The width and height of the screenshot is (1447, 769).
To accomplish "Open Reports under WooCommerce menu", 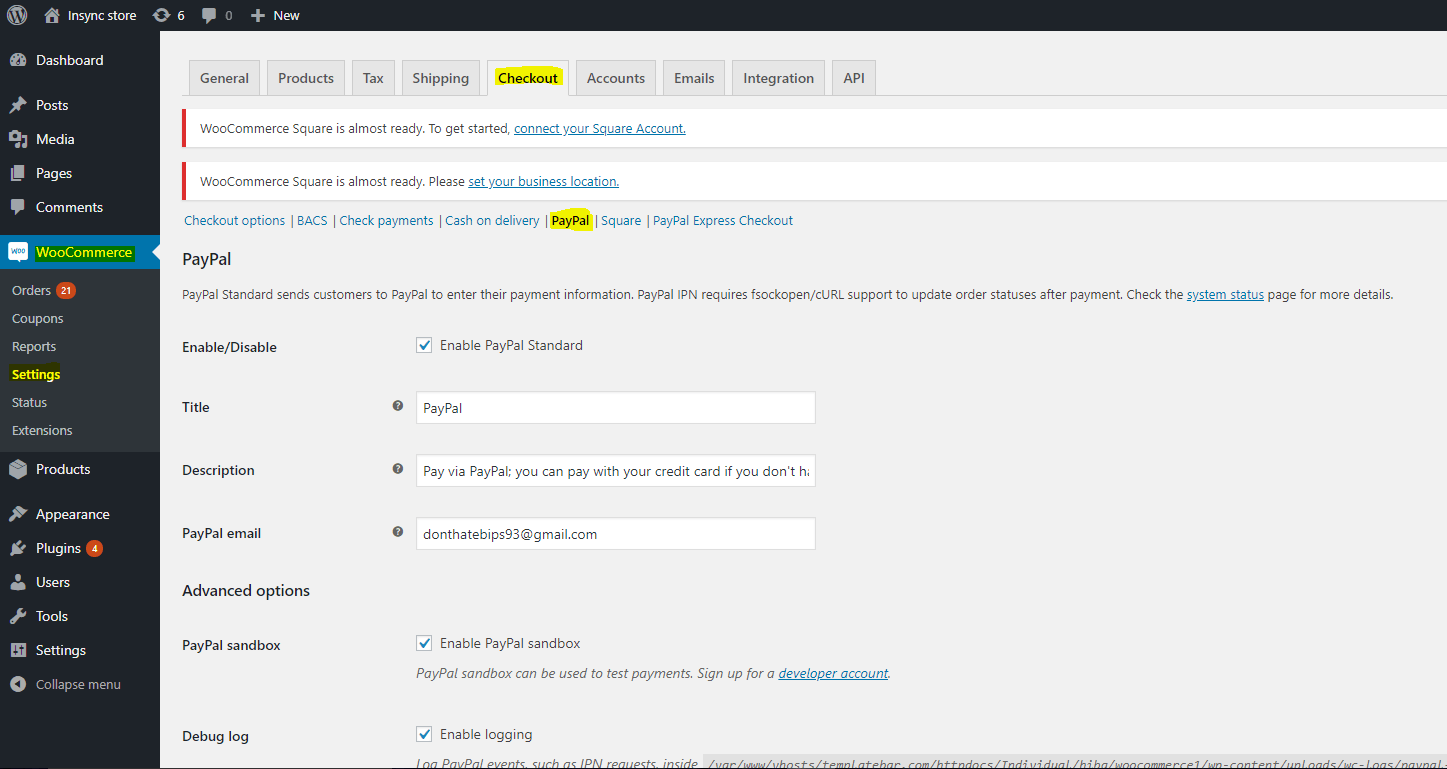I will click(x=34, y=346).
